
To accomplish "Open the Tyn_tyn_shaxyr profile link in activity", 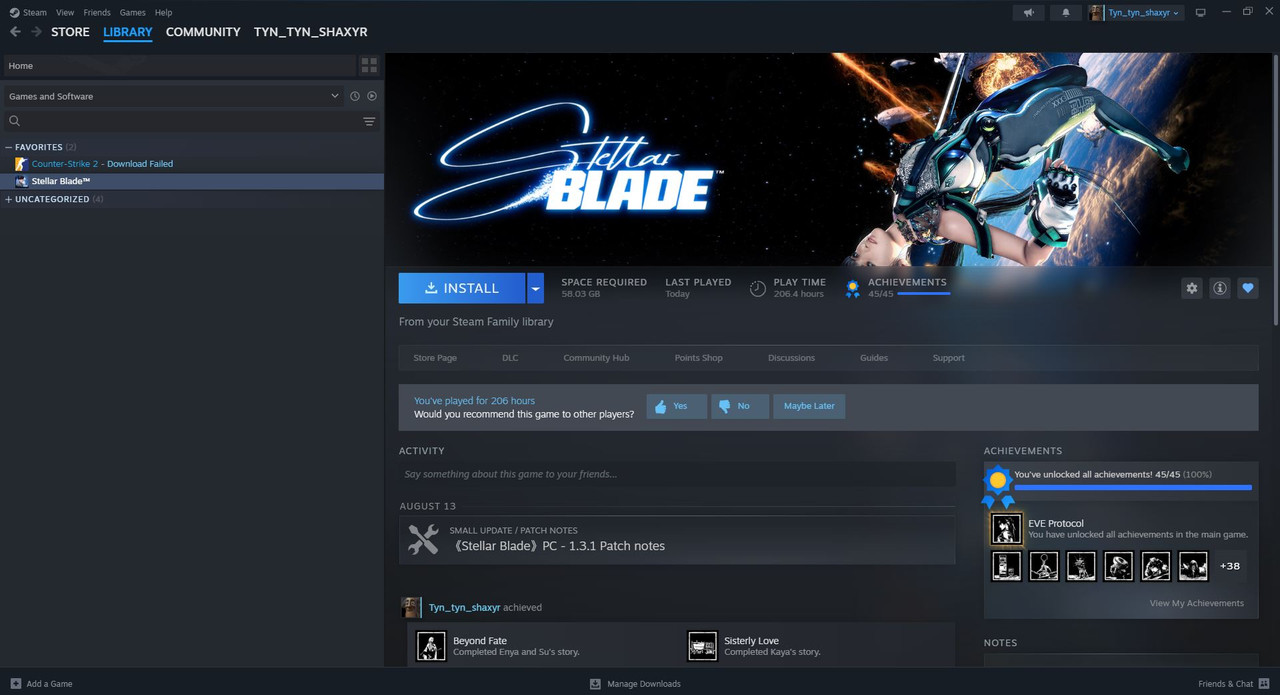I will click(x=465, y=607).
